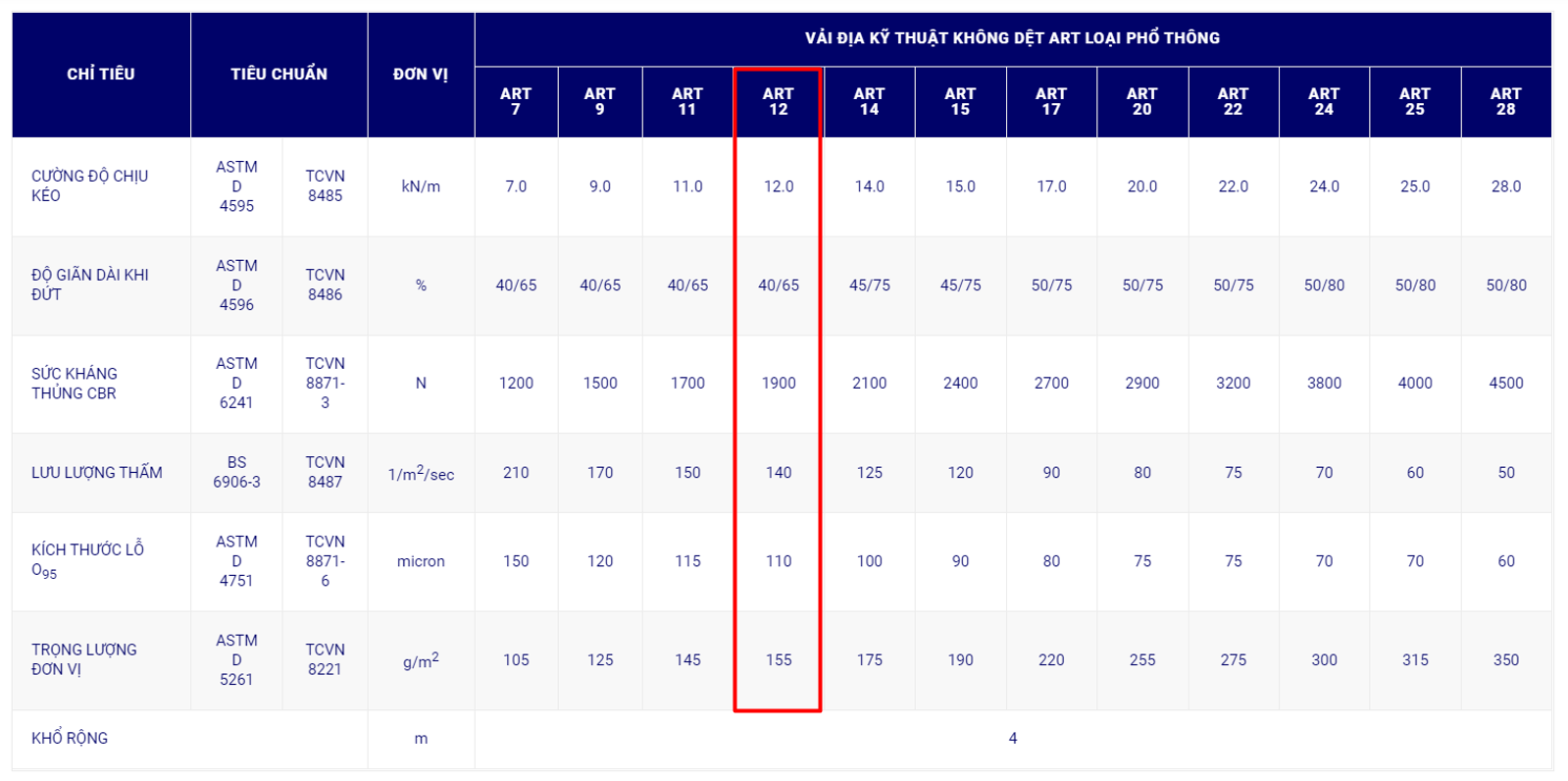Select the CHỈ TIÊU header cell
This screenshot has height=781, width=1568.
(101, 75)
